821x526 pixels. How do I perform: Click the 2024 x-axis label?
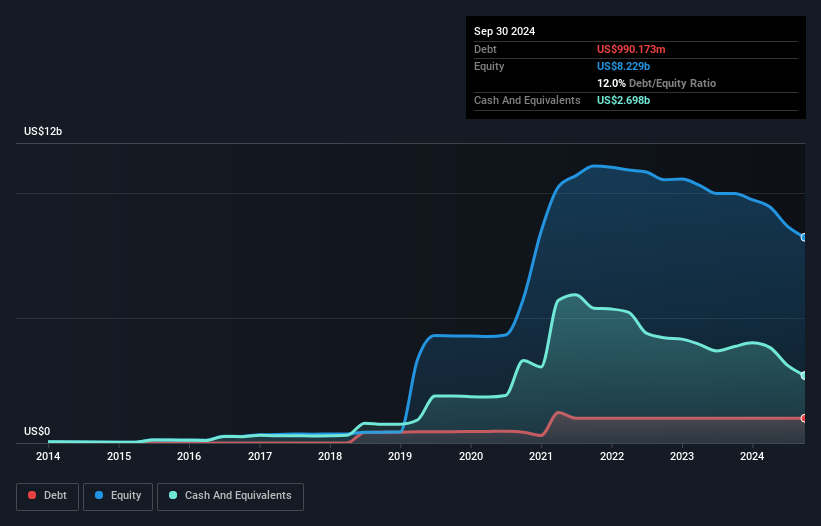tap(752, 456)
